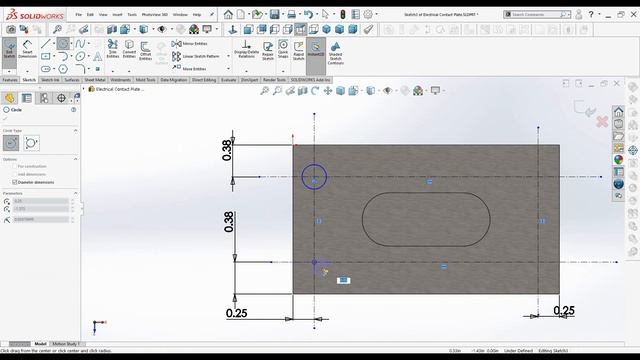
Task: Click Mirror Entities
Action: click(x=189, y=43)
